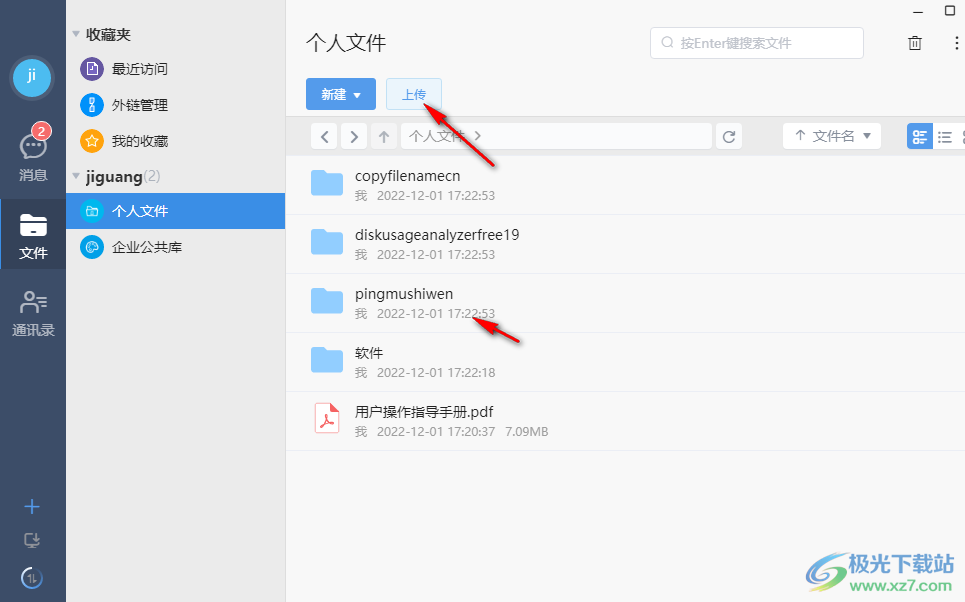Go up to parent folder
The image size is (965, 602).
click(x=383, y=136)
